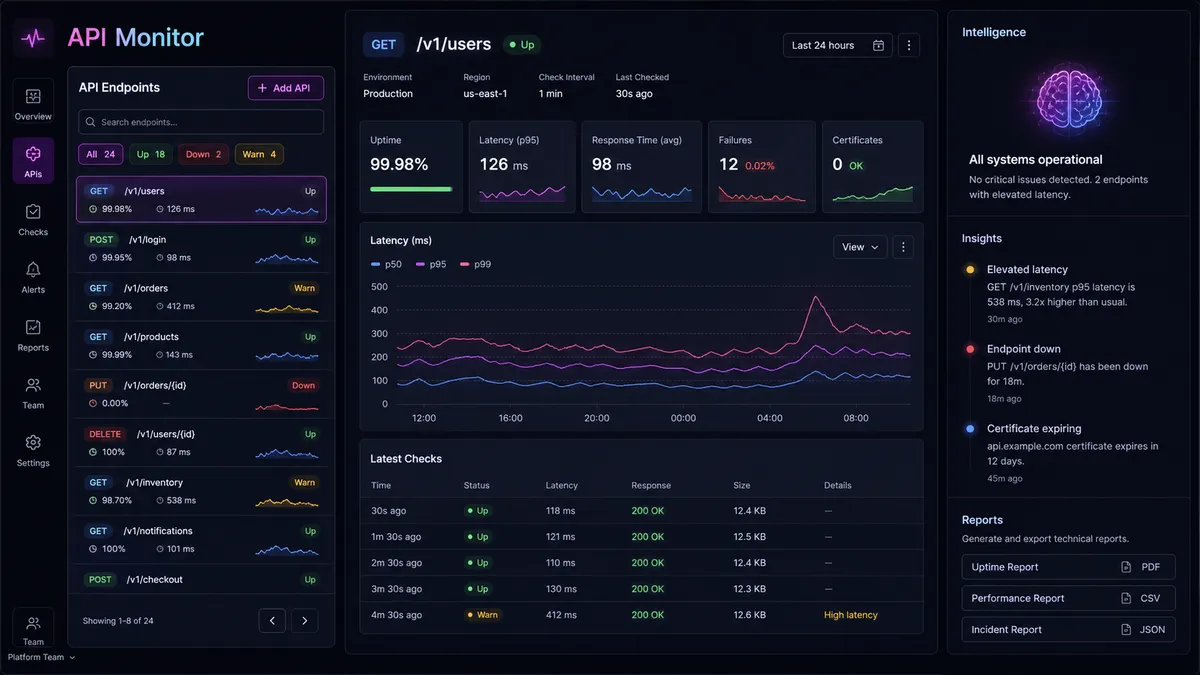Image resolution: width=1200 pixels, height=675 pixels.
Task: Click the 4m 30s ago Warn row
Action: 641,615
